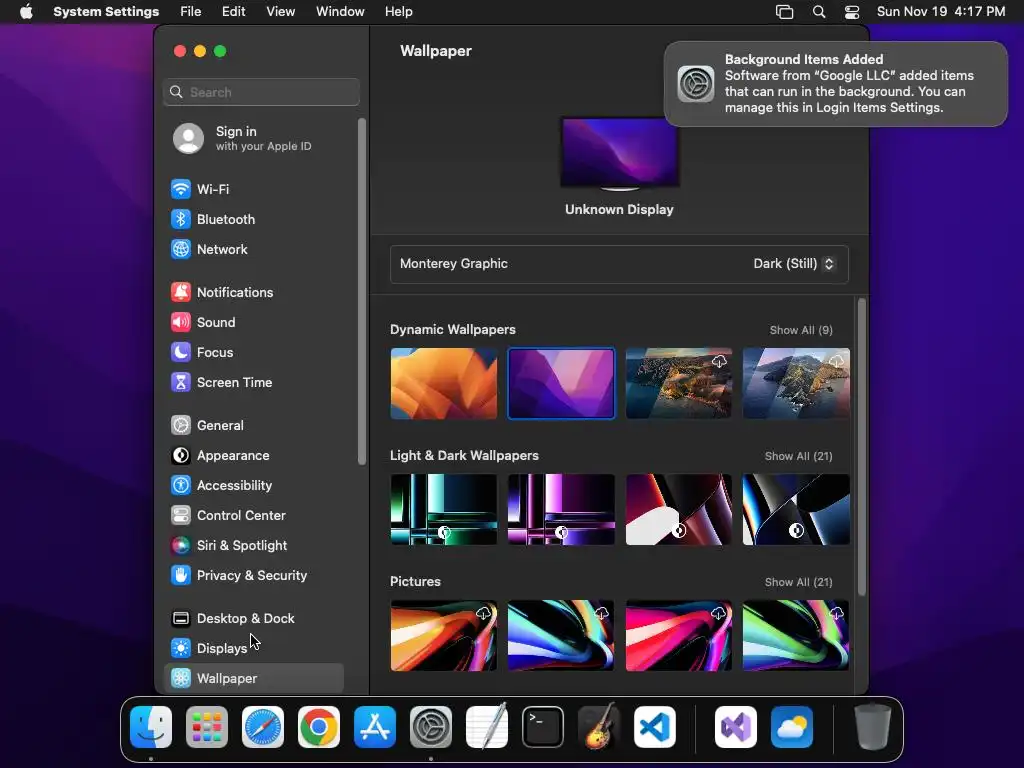Open GarageBand from the Dock

[x=599, y=727]
